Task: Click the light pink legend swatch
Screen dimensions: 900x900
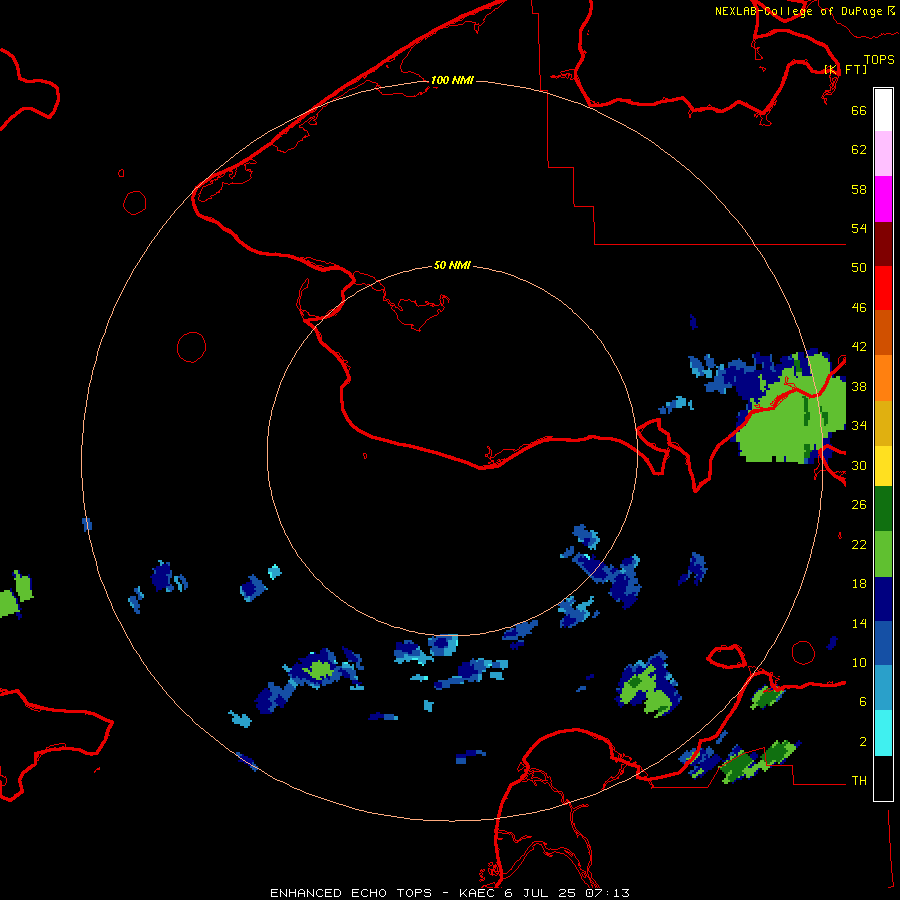Action: tap(883, 154)
